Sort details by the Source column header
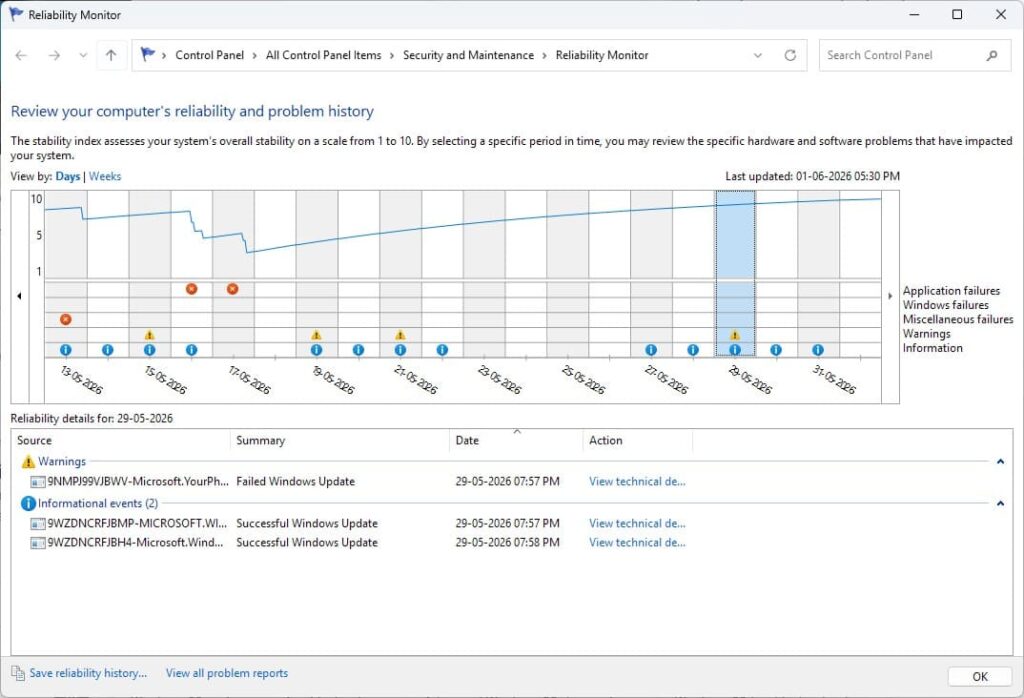Viewport: 1024px width, 698px height. click(x=121, y=440)
